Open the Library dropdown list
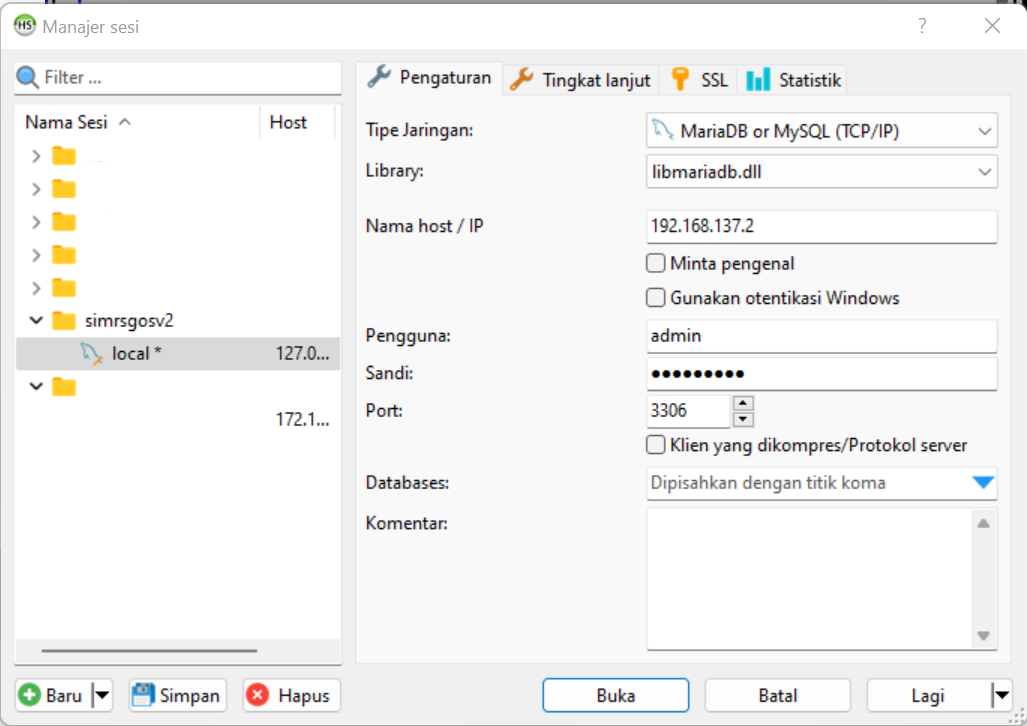This screenshot has height=726, width=1027. [984, 171]
